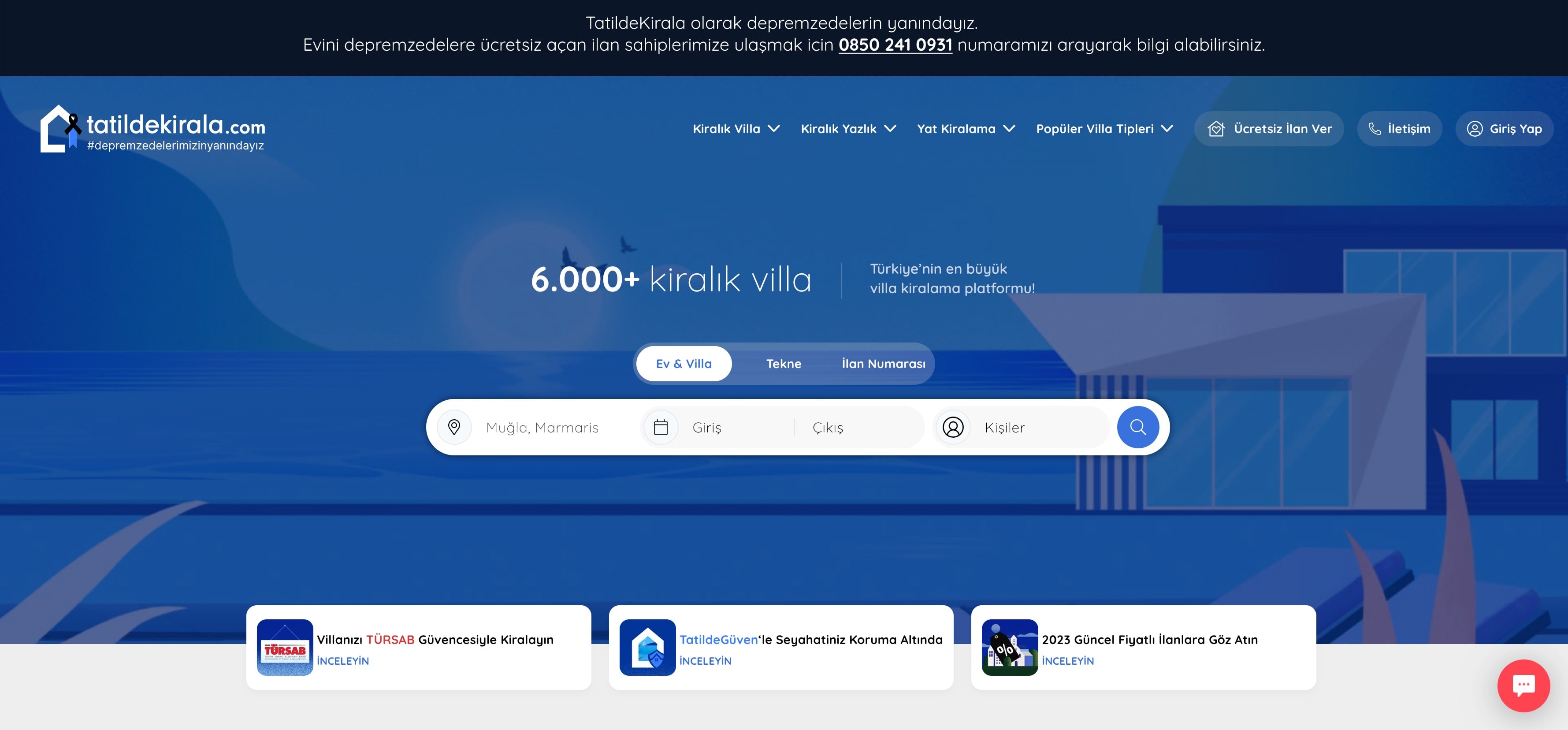This screenshot has height=730, width=1568.
Task: Click 2023 Güncel Fiyatlı İlanlara Göz Atın title
Action: tap(1150, 639)
